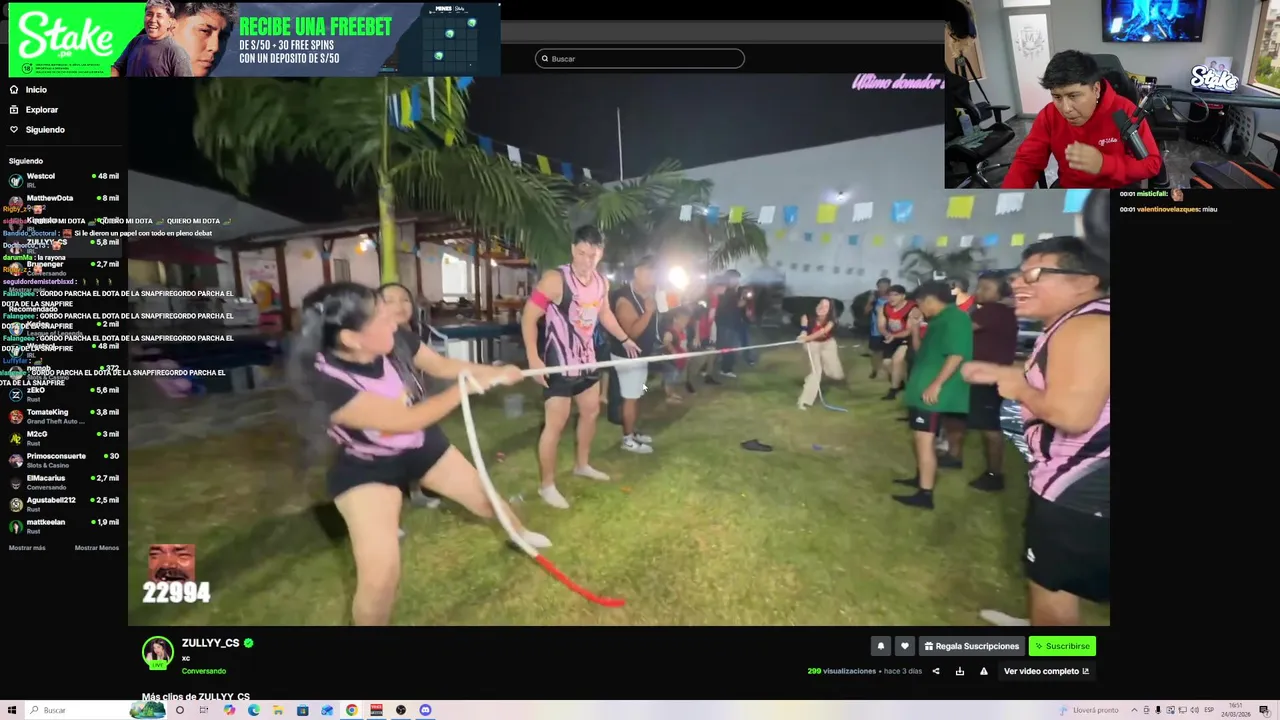The image size is (1280, 720).
Task: Open Microsoft Edge from the taskbar
Action: 254,710
